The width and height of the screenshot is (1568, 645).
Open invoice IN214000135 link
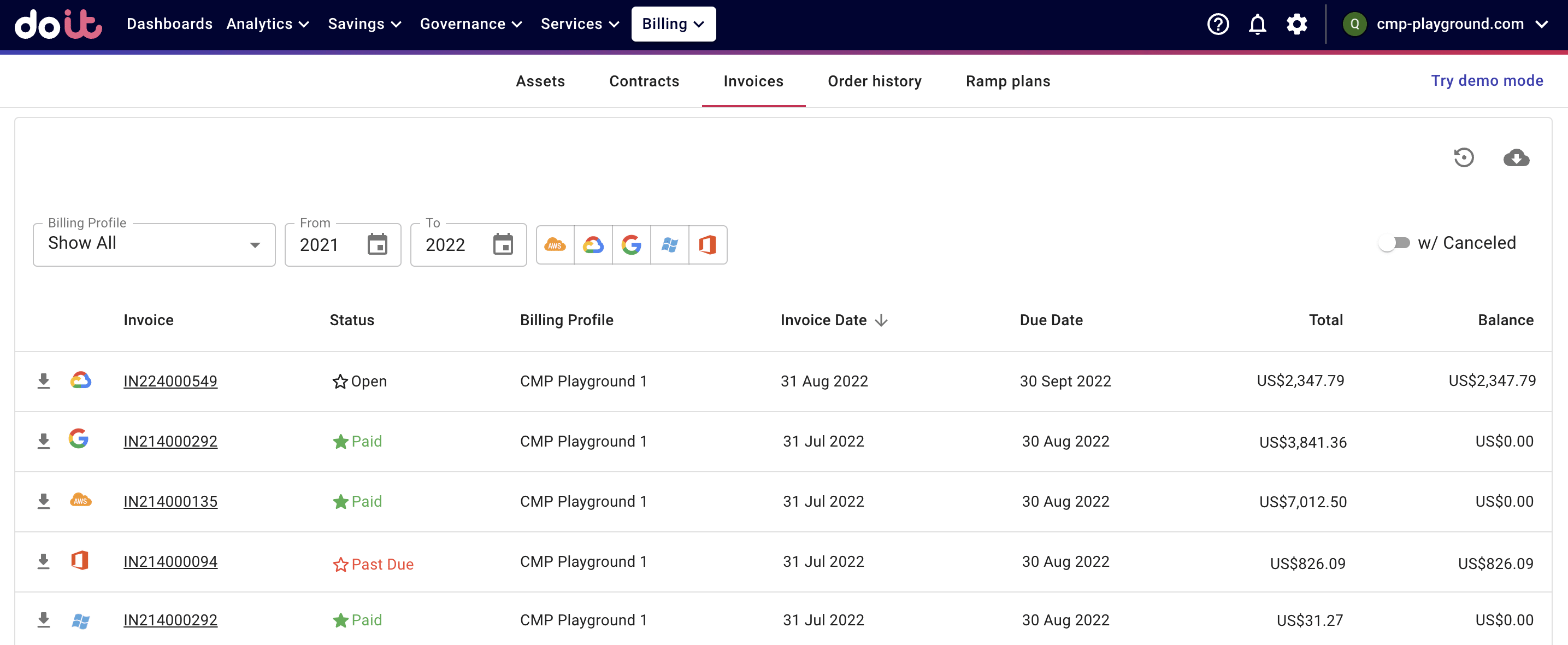(170, 501)
